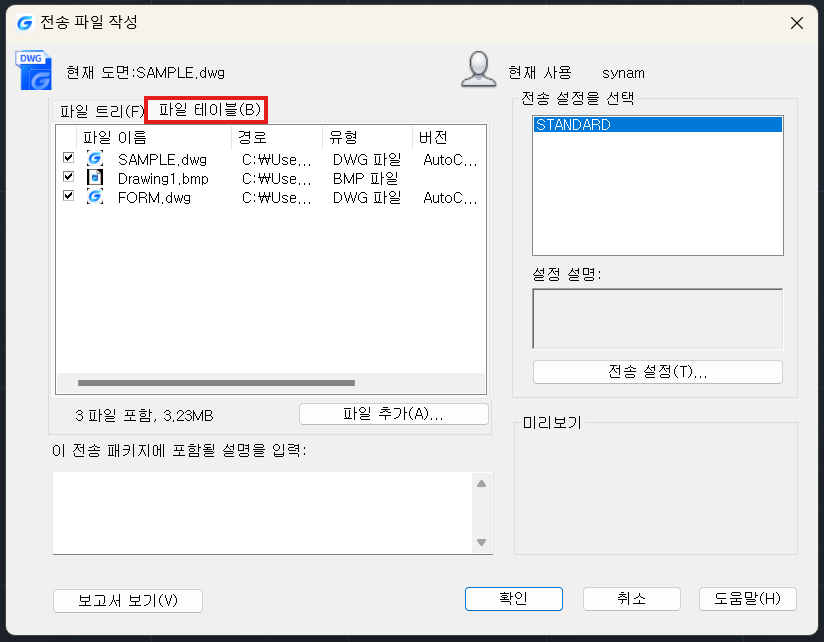Click the 3 파일 포함, 3.23MB summary text
Viewport: 824px width, 642px height.
(x=144, y=416)
